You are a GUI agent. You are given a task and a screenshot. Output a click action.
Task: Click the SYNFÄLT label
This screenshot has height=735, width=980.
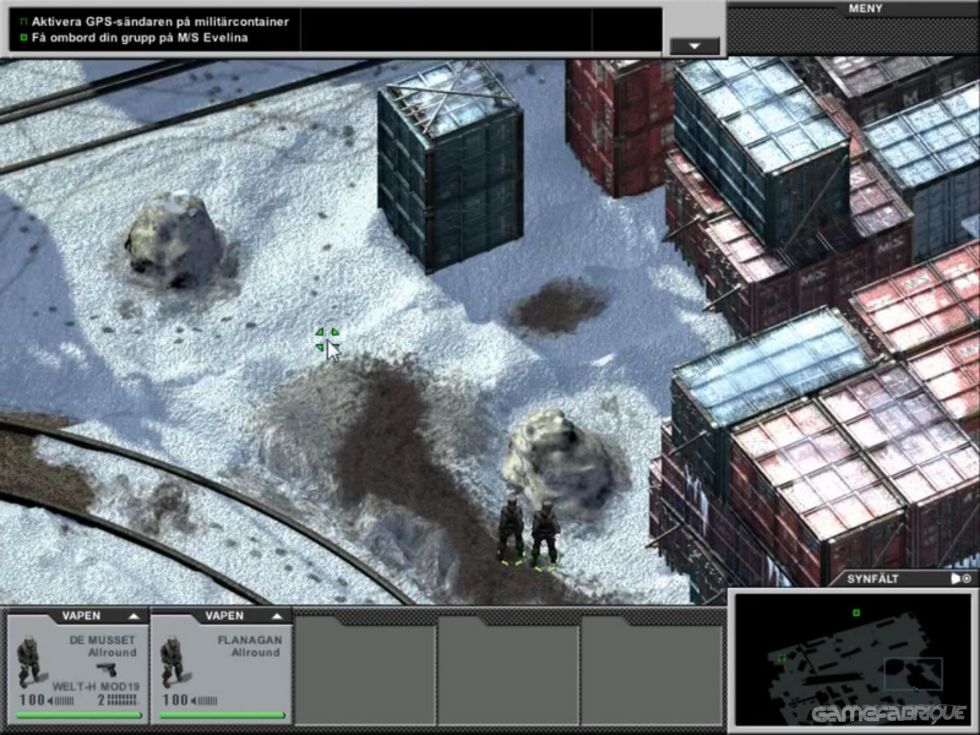click(872, 579)
